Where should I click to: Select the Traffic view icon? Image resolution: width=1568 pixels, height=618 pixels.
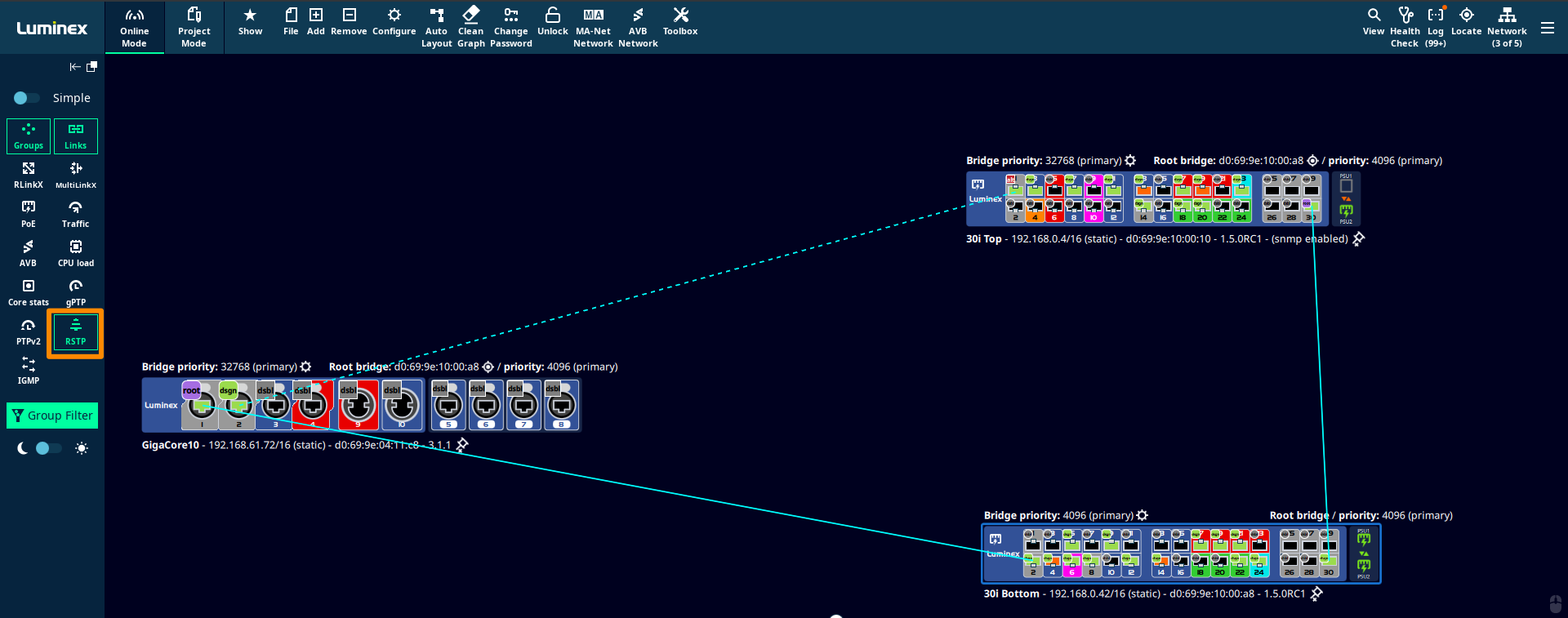coord(76,214)
